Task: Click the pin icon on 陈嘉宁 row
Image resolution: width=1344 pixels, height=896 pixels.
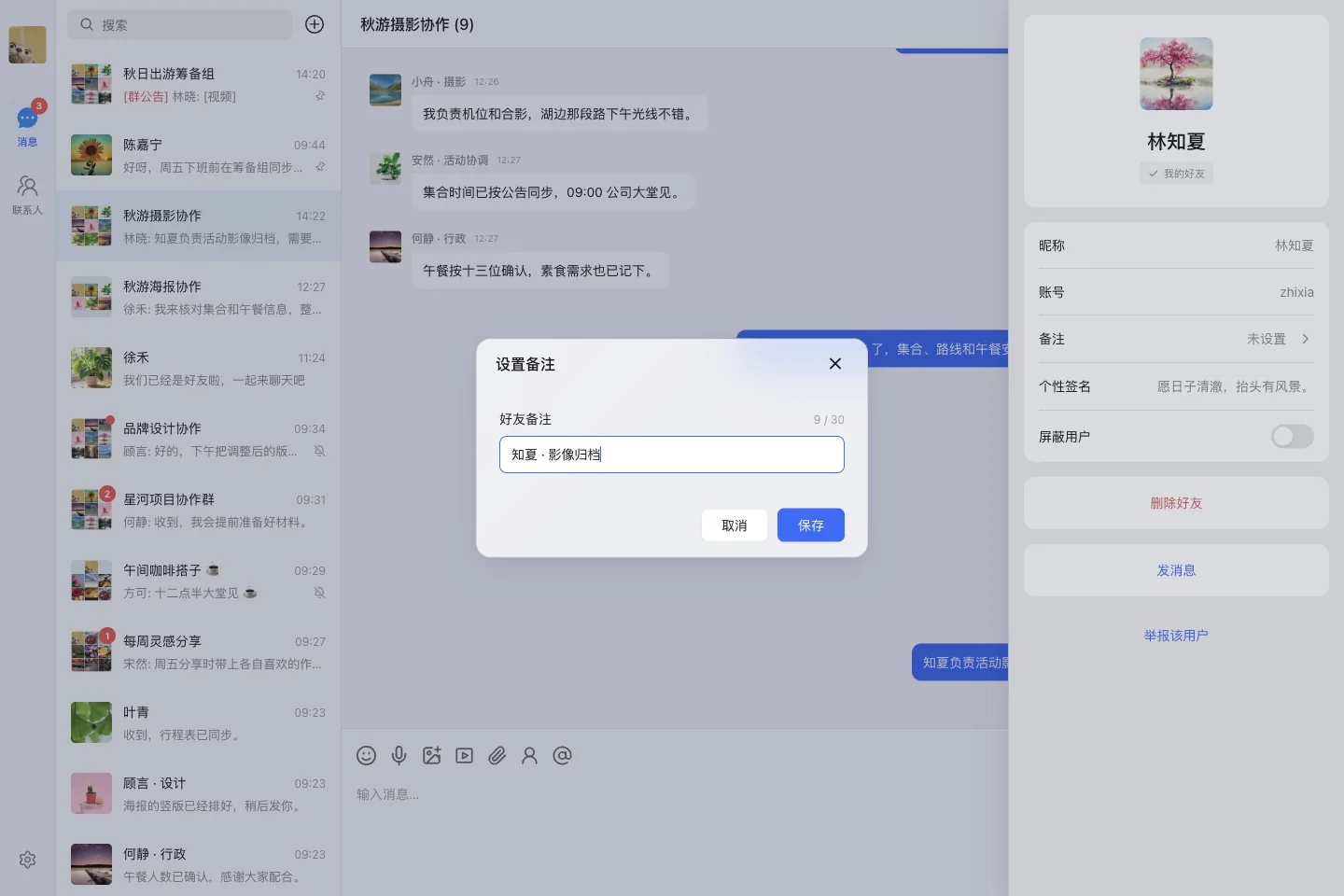Action: pos(319,167)
